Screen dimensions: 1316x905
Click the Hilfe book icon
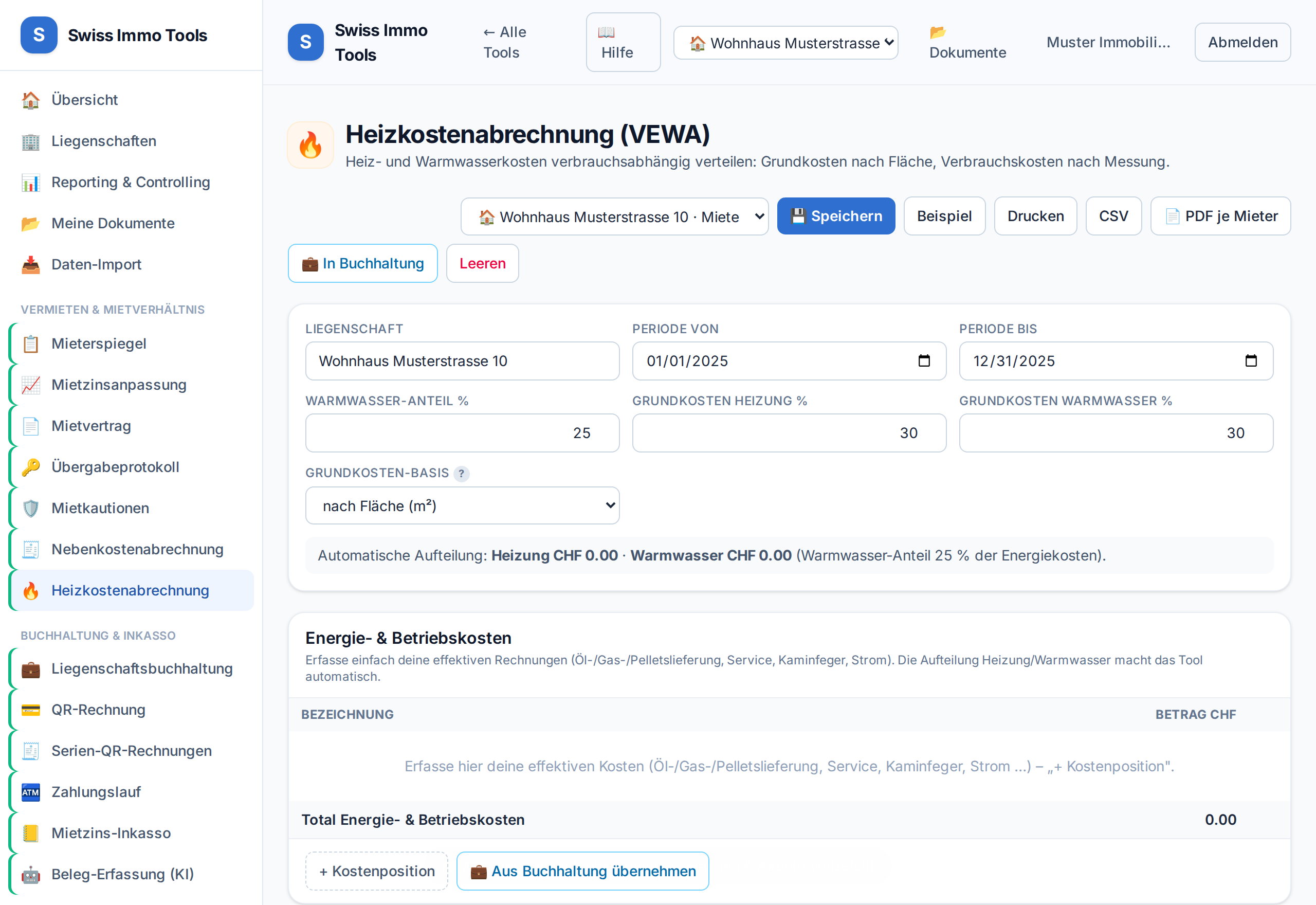606,32
